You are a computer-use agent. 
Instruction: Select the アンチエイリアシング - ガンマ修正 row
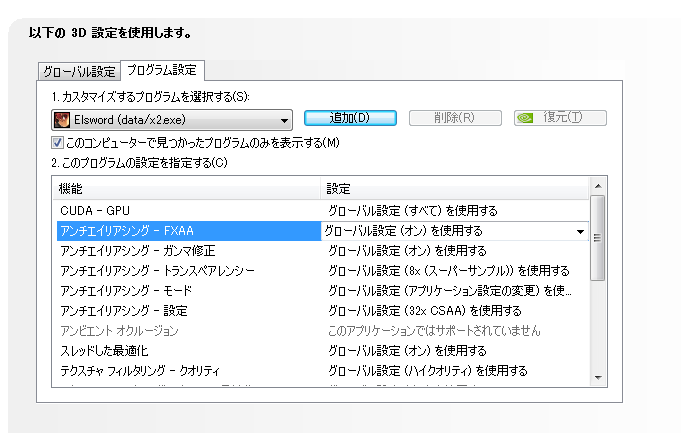321,251
